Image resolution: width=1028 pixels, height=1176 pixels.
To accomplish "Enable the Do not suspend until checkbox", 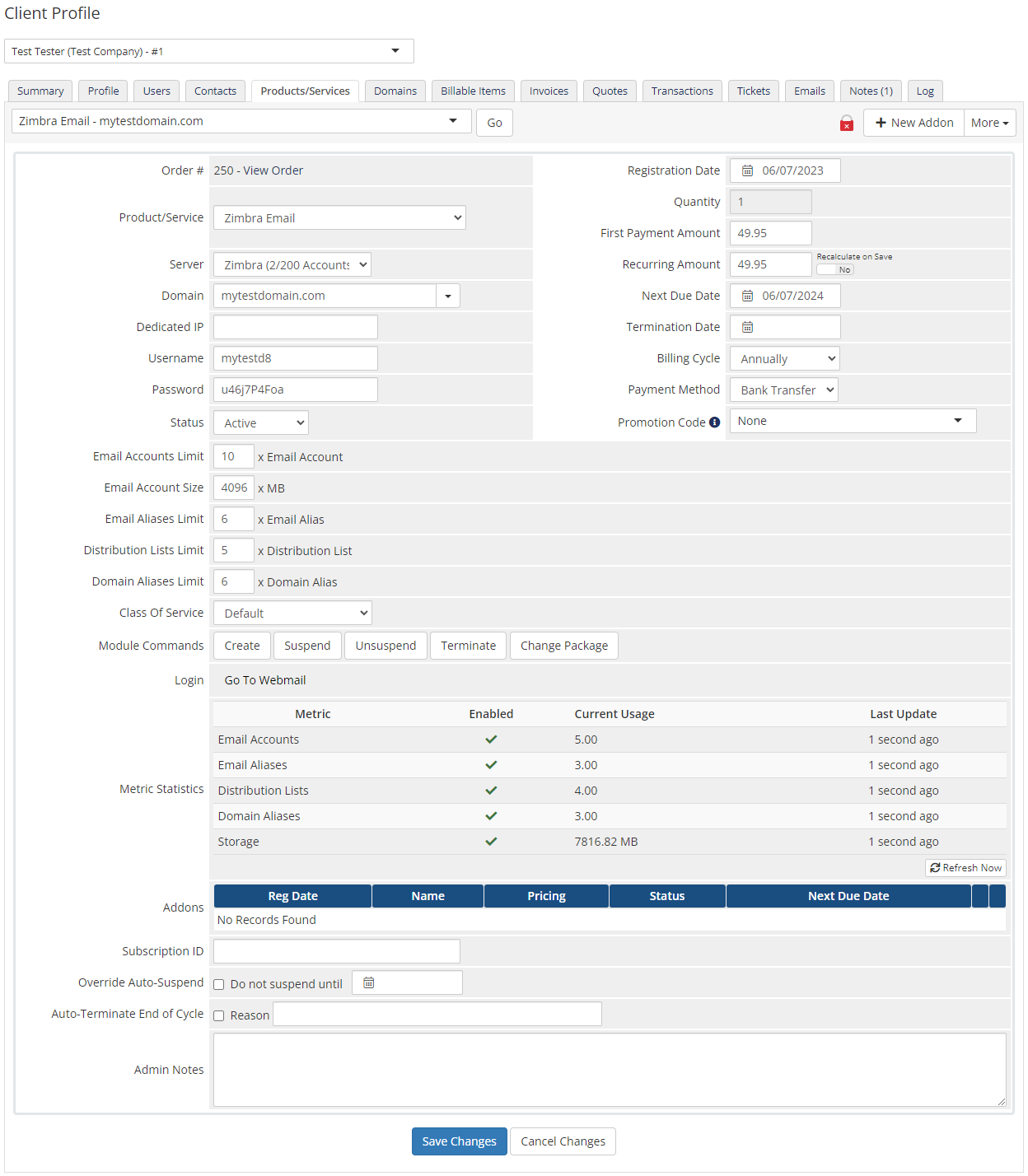I will point(218,983).
